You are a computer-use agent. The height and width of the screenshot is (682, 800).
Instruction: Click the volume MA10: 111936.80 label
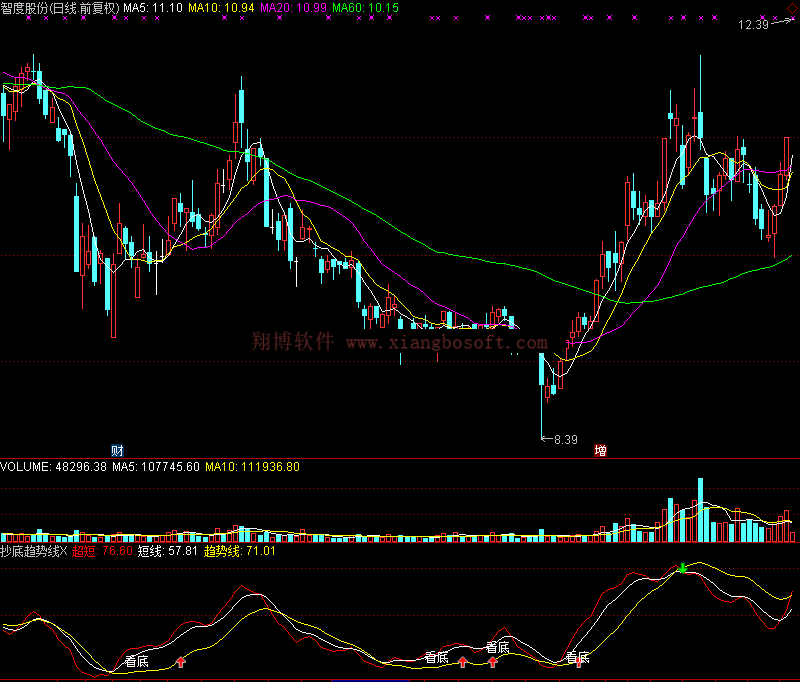(253, 467)
